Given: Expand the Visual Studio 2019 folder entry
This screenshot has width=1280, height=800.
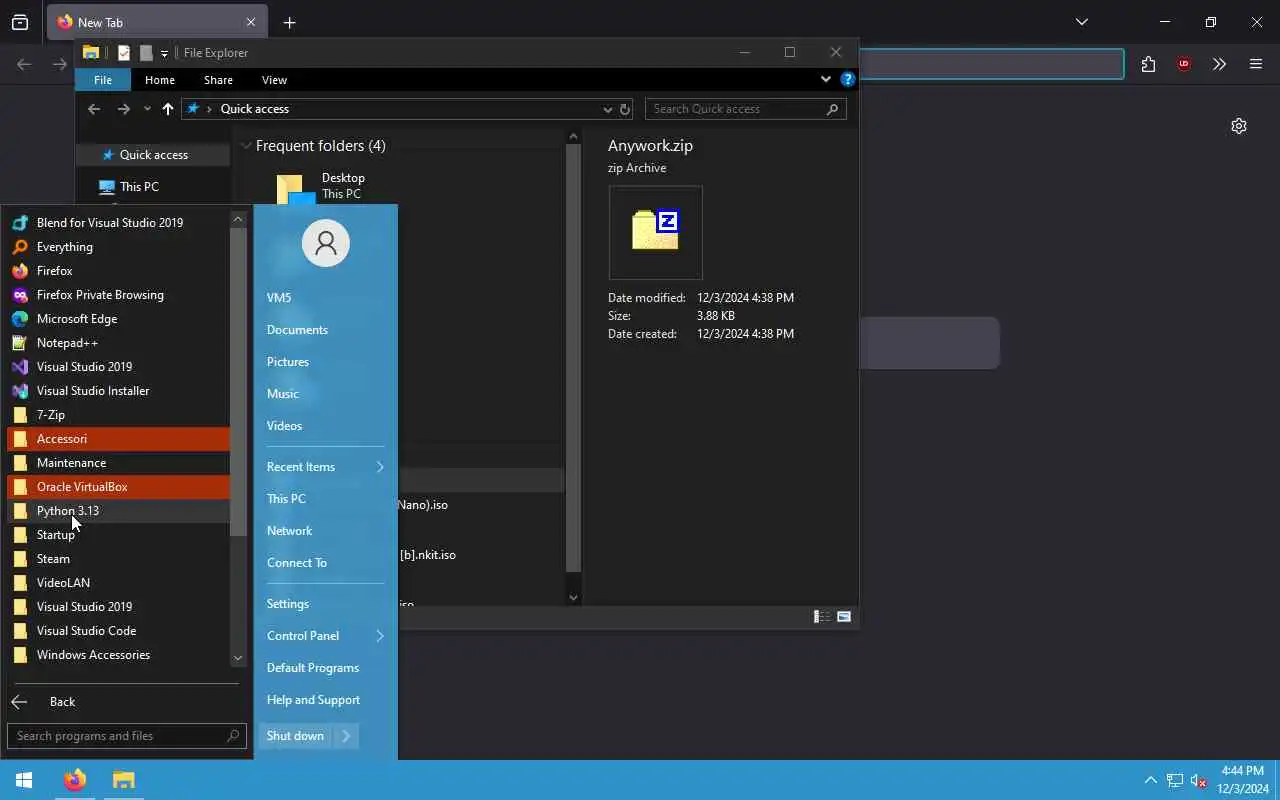Looking at the screenshot, I should click(118, 607).
